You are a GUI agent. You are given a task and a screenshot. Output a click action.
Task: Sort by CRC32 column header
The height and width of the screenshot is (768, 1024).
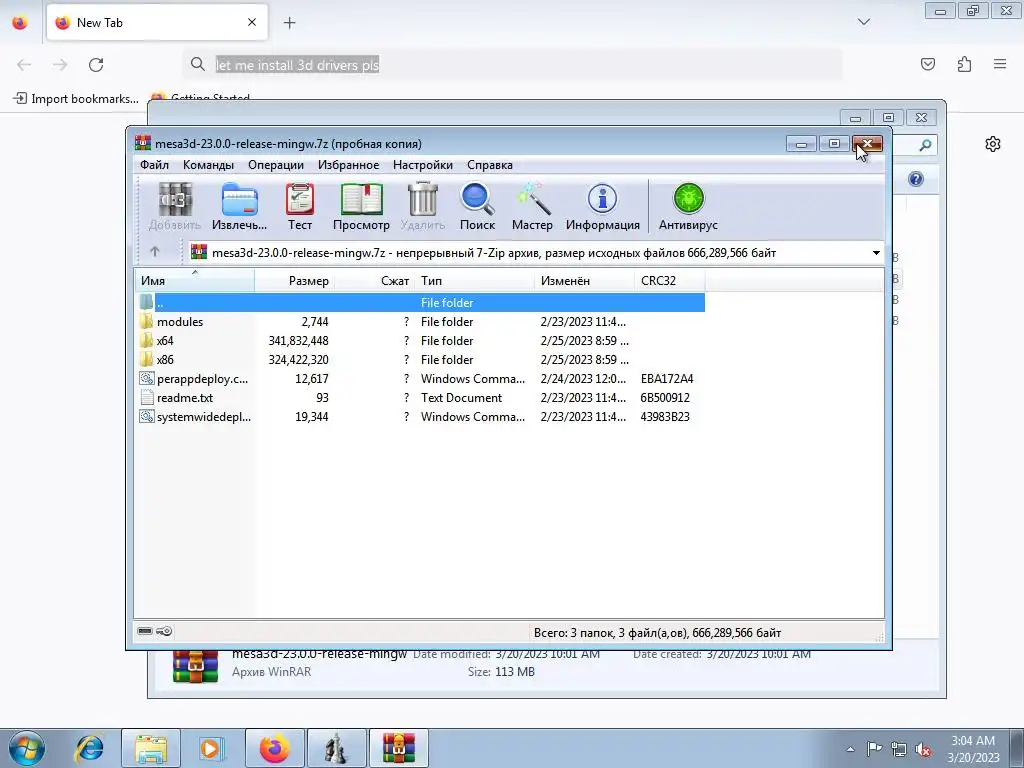(x=669, y=281)
